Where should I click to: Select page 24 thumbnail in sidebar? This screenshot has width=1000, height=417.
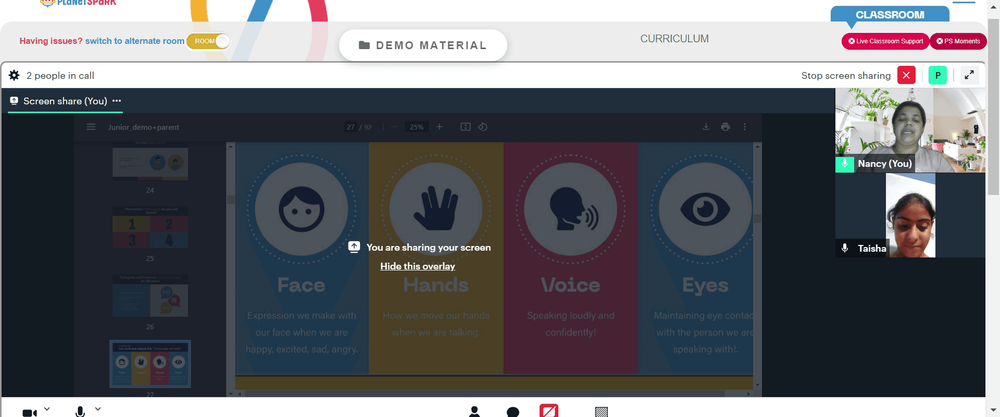click(150, 163)
